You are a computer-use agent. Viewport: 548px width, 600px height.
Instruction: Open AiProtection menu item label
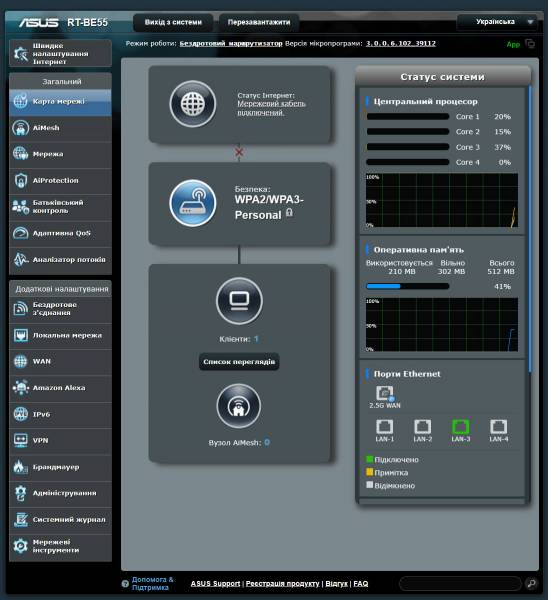click(x=55, y=180)
